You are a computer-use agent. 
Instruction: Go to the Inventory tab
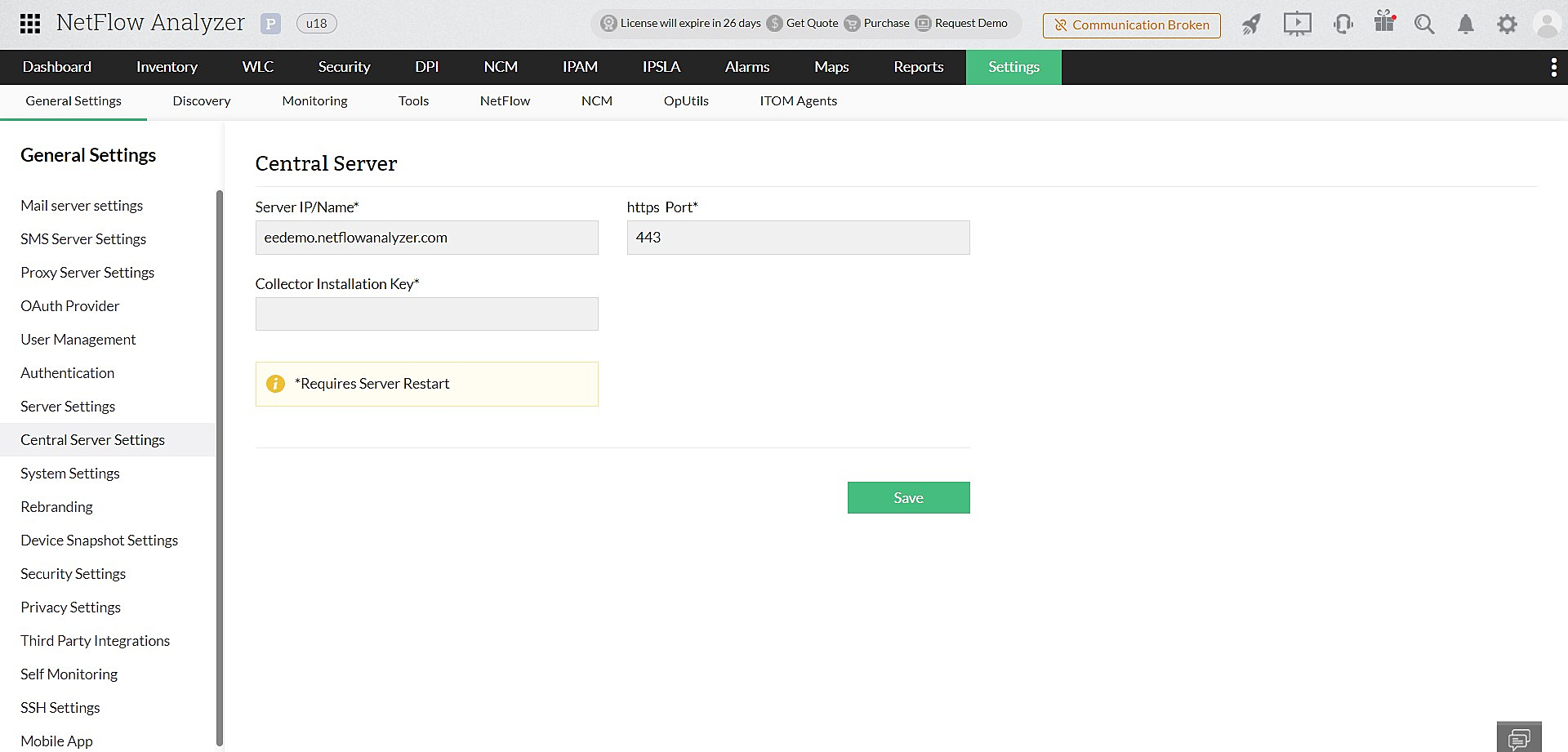(167, 67)
